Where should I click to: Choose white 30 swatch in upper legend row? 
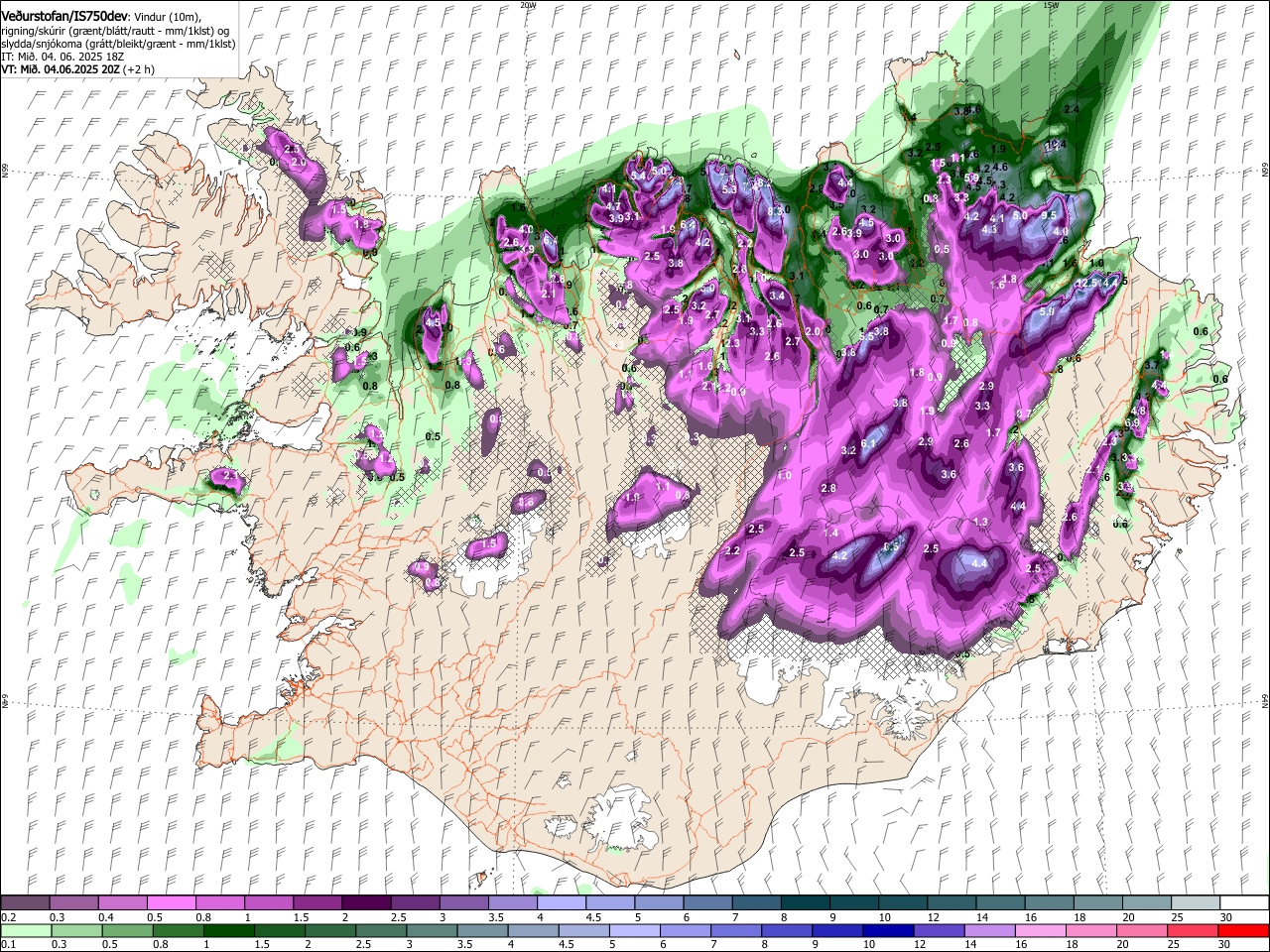(x=1243, y=902)
